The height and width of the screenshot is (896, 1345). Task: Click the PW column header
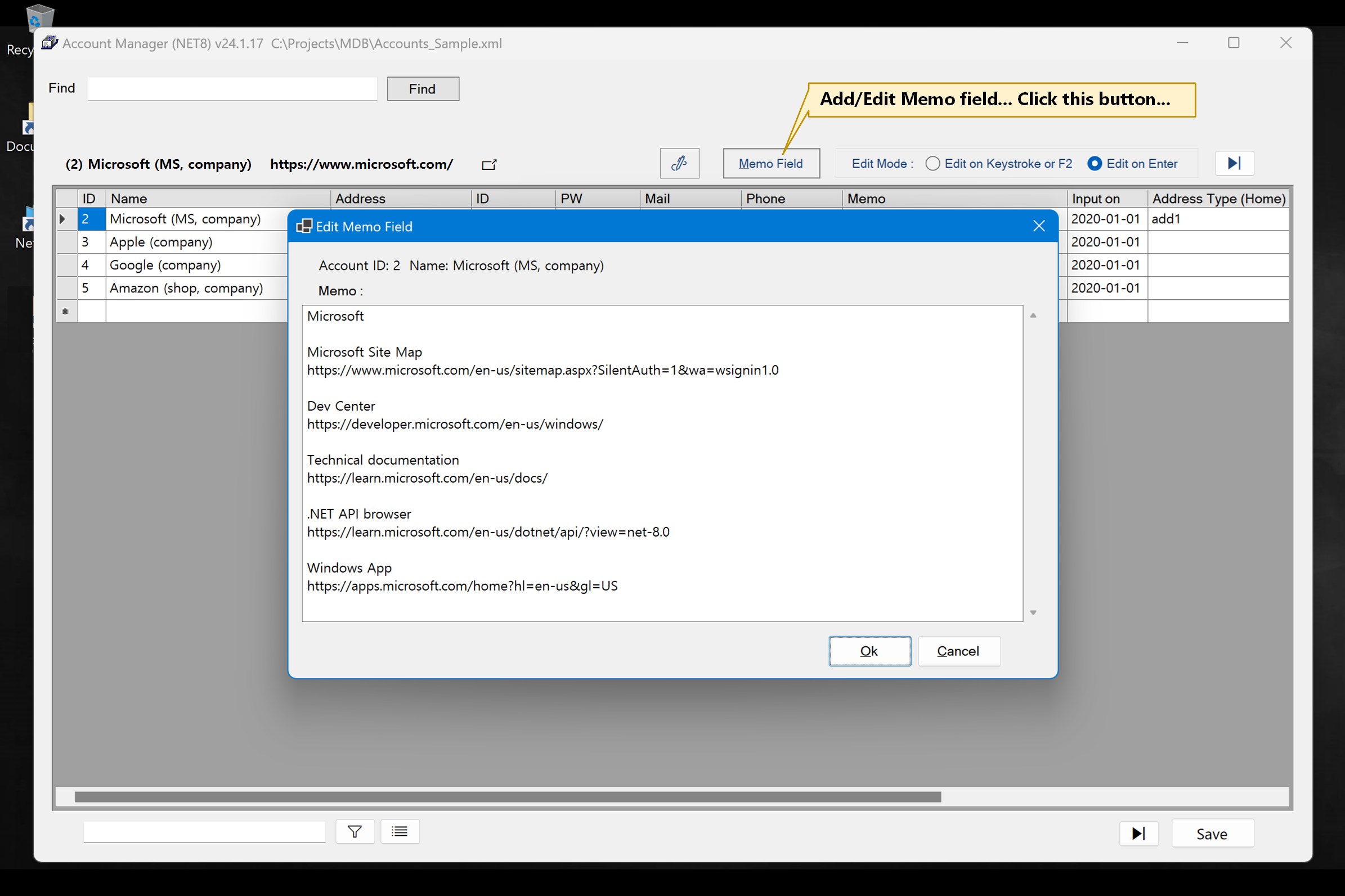(597, 199)
